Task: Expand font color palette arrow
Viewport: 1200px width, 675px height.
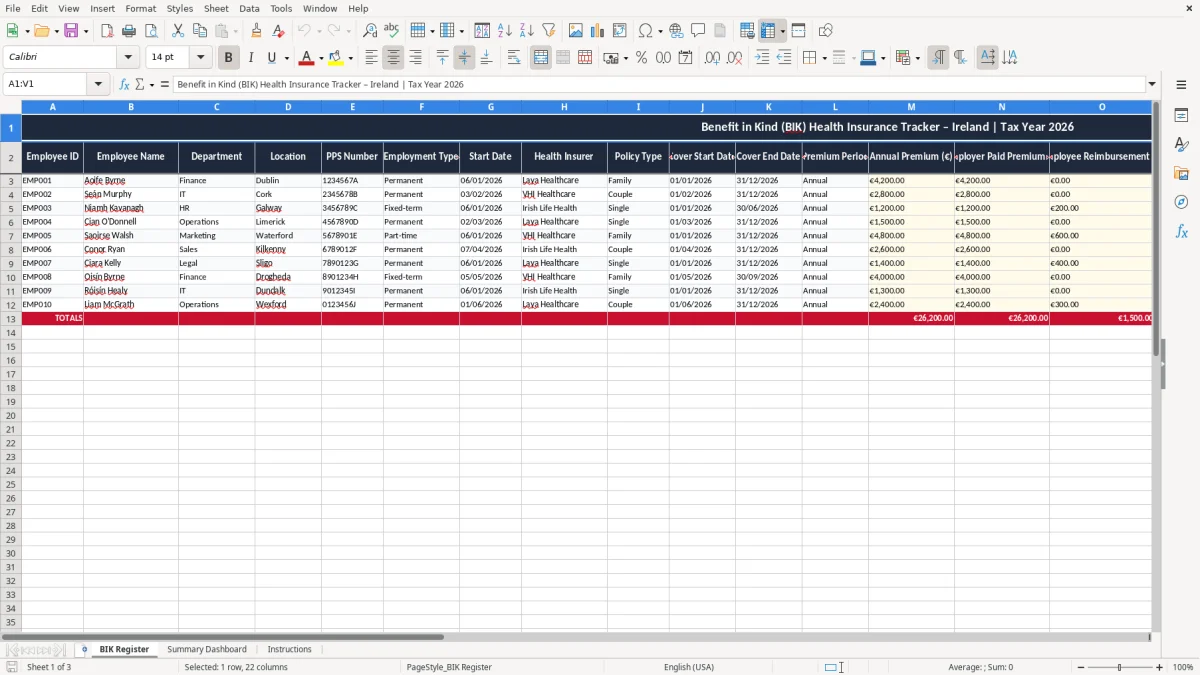Action: pyautogui.click(x=321, y=58)
